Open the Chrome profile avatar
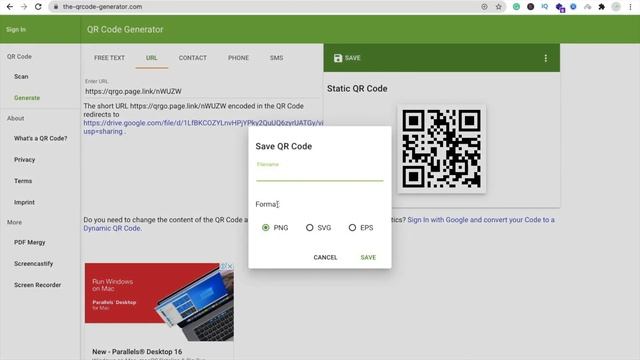 [x=616, y=7]
